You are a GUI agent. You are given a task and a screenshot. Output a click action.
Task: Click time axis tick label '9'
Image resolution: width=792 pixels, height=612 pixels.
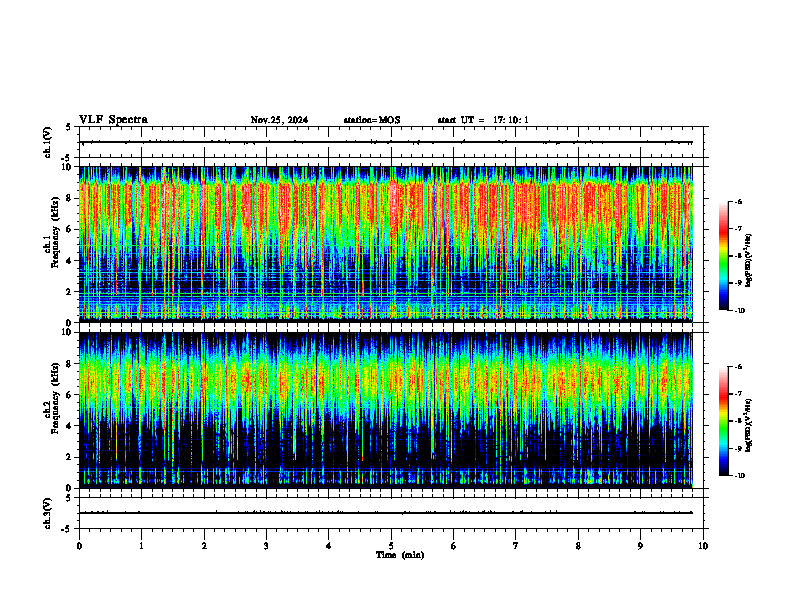click(x=640, y=546)
